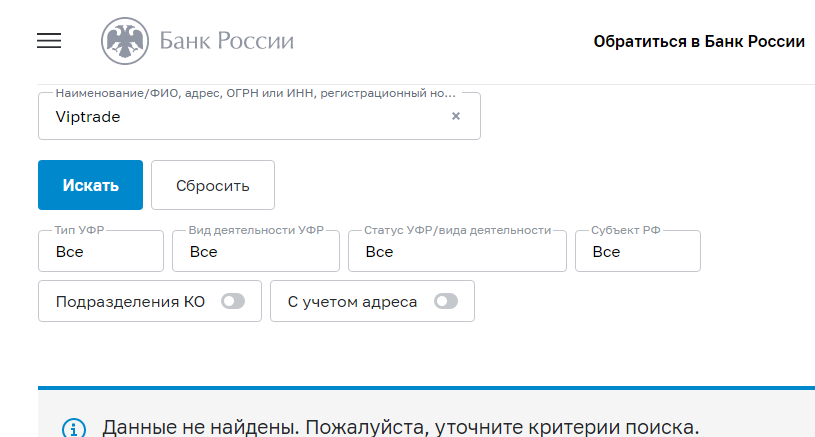Click the Bank of Russia eagle emblem
815x437 pixels.
pos(125,41)
